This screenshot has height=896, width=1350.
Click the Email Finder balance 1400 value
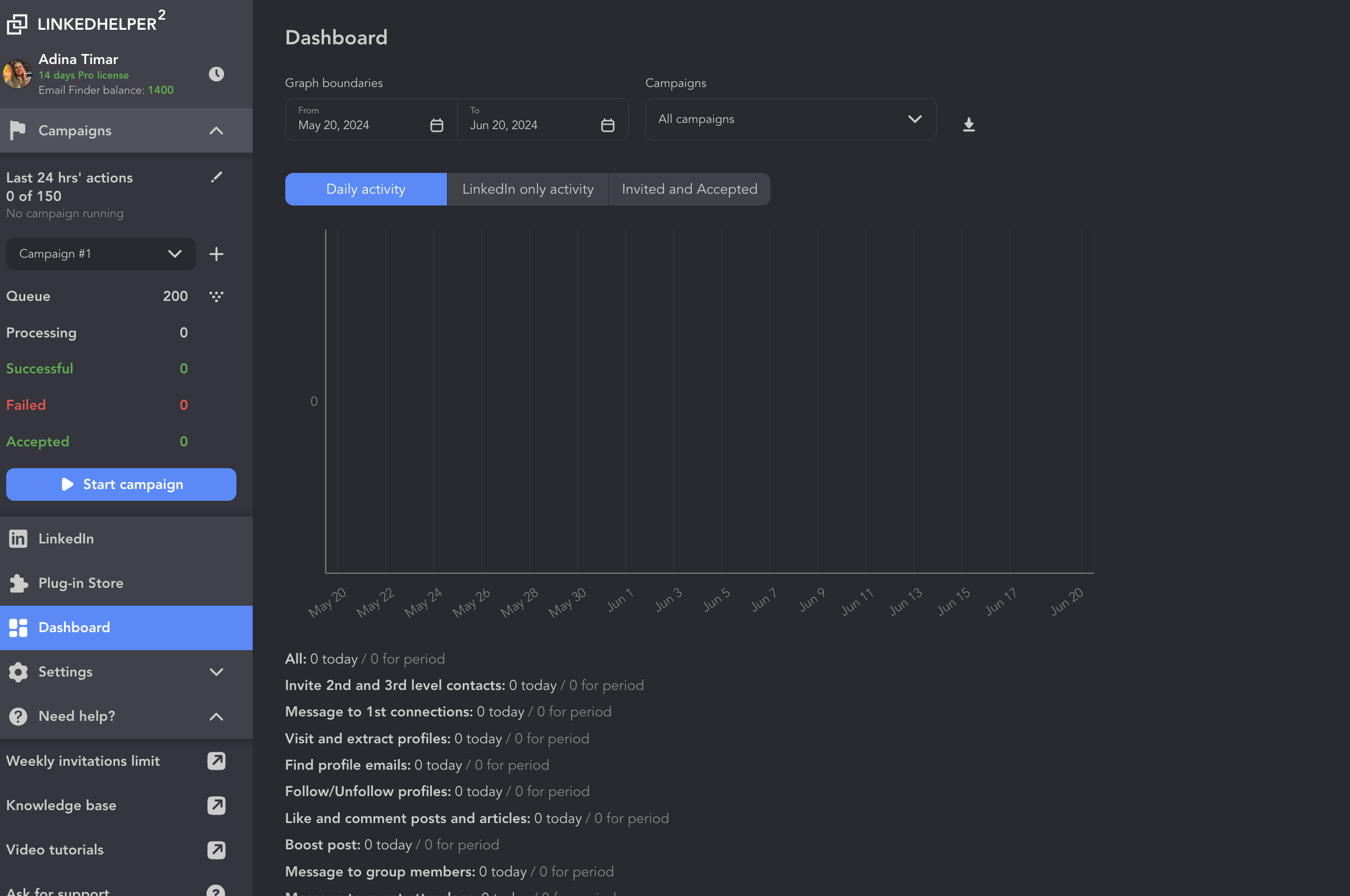click(x=161, y=90)
